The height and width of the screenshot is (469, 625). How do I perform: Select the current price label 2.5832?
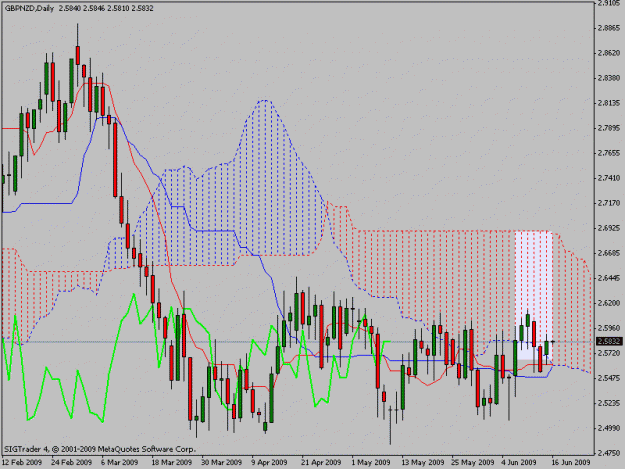click(609, 341)
